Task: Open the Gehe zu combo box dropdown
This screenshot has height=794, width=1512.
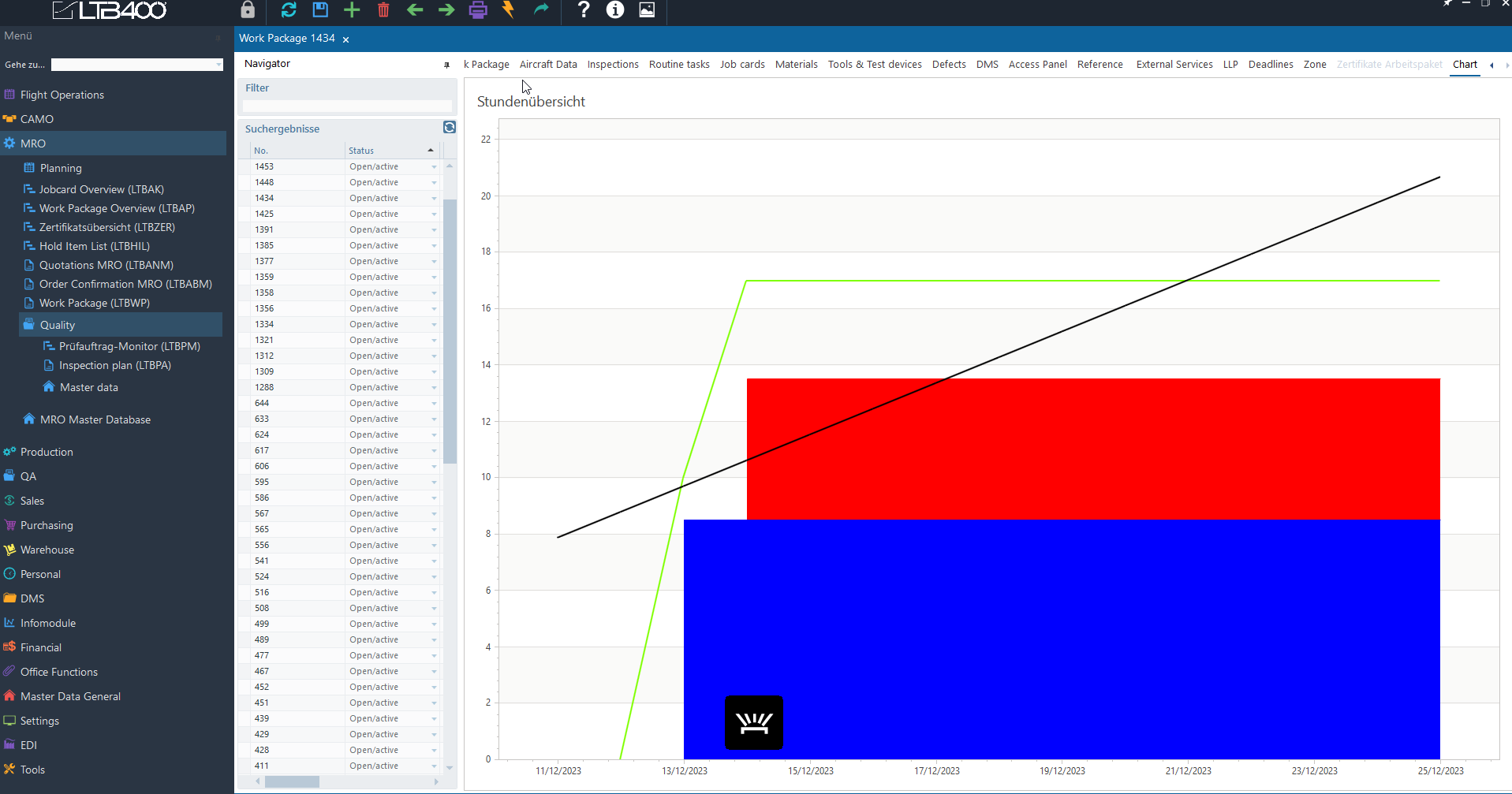Action: click(218, 65)
